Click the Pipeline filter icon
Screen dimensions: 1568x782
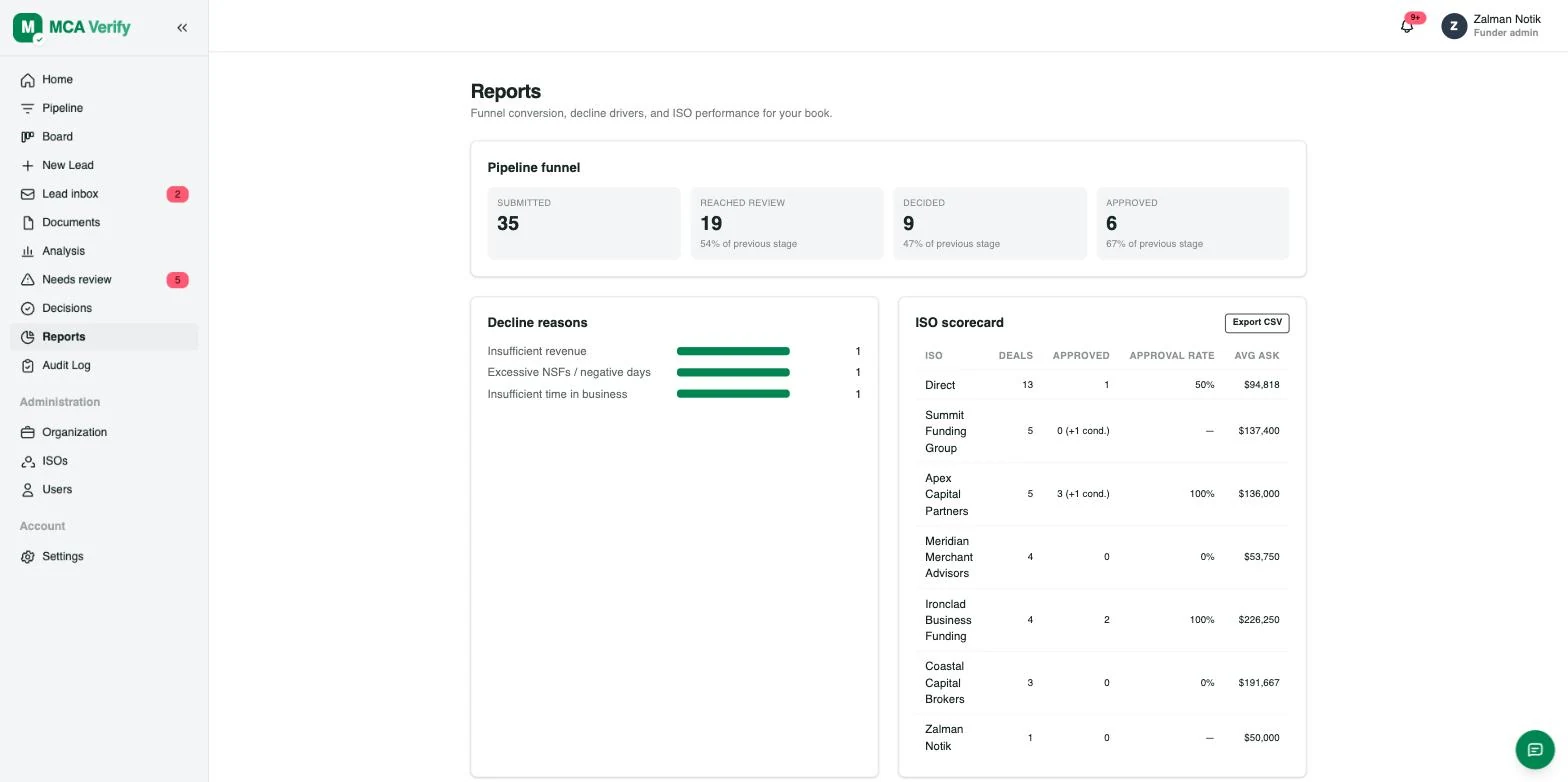click(28, 108)
